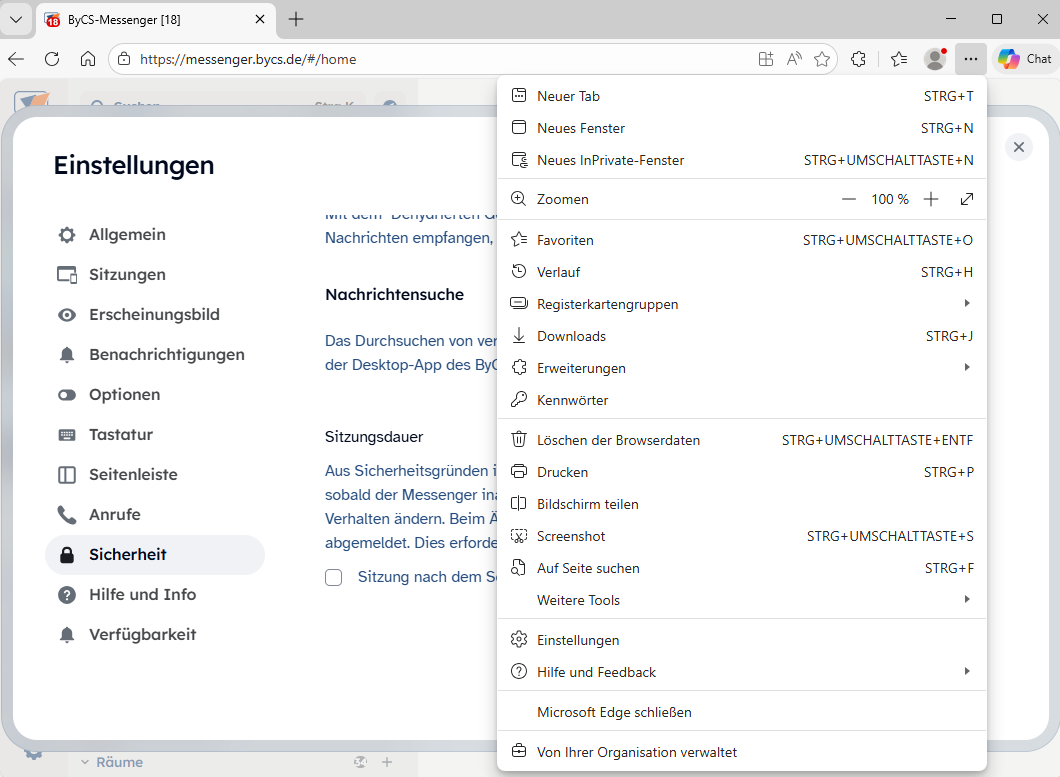Close the Einstellungen dialog with X
Screen dimensions: 1060x777
tap(1019, 147)
